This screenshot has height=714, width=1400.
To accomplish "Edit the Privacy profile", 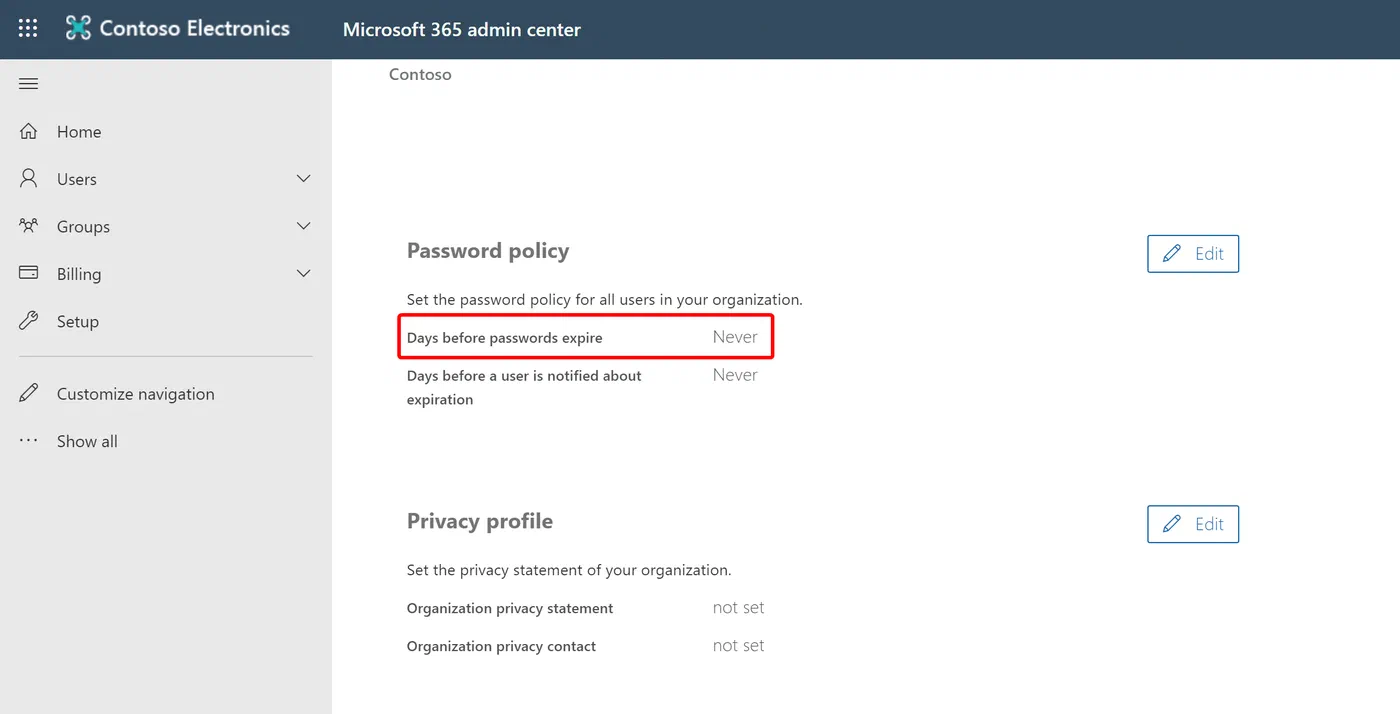I will (1193, 524).
